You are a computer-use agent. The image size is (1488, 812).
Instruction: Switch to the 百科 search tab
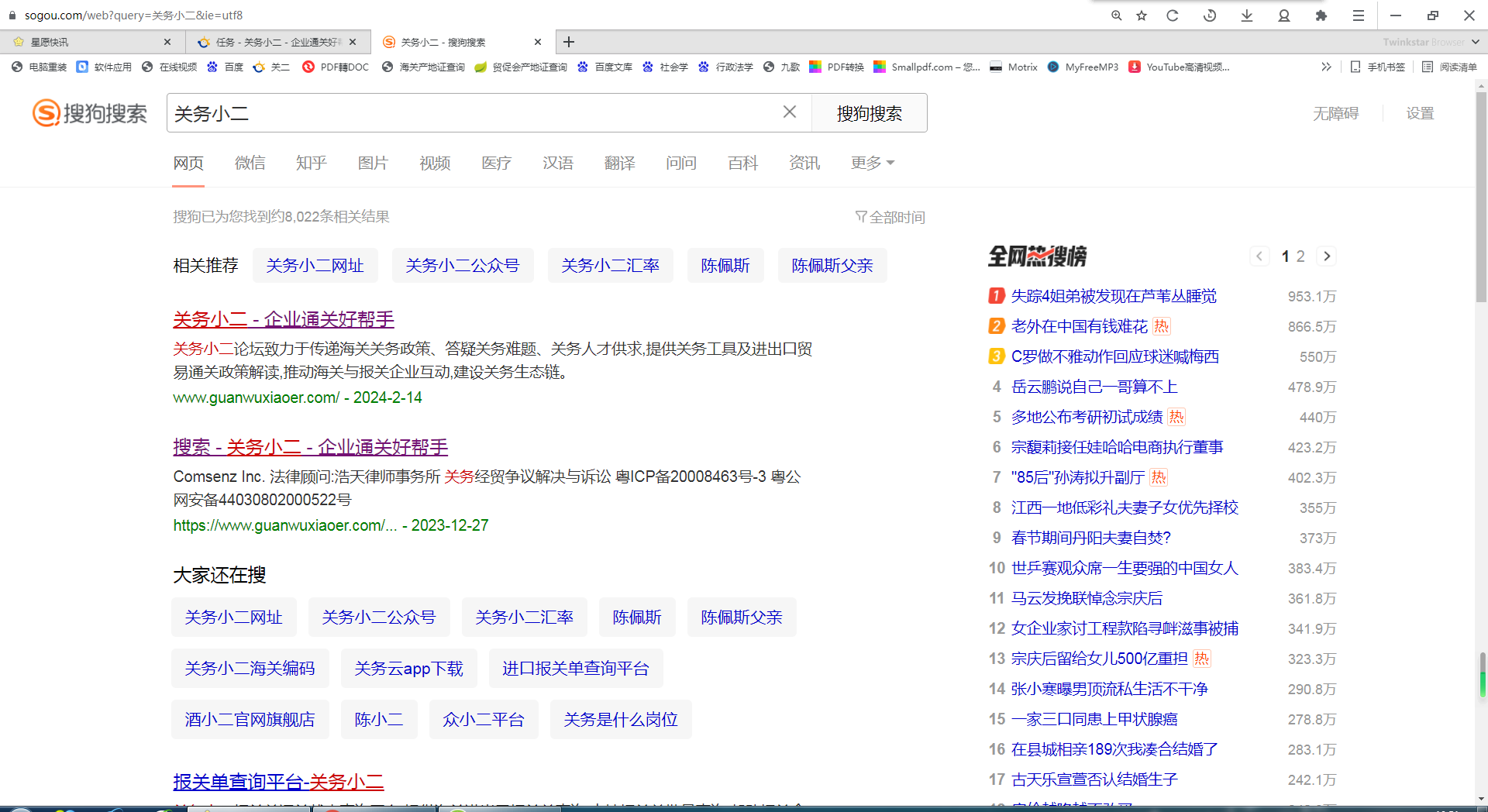[x=742, y=163]
